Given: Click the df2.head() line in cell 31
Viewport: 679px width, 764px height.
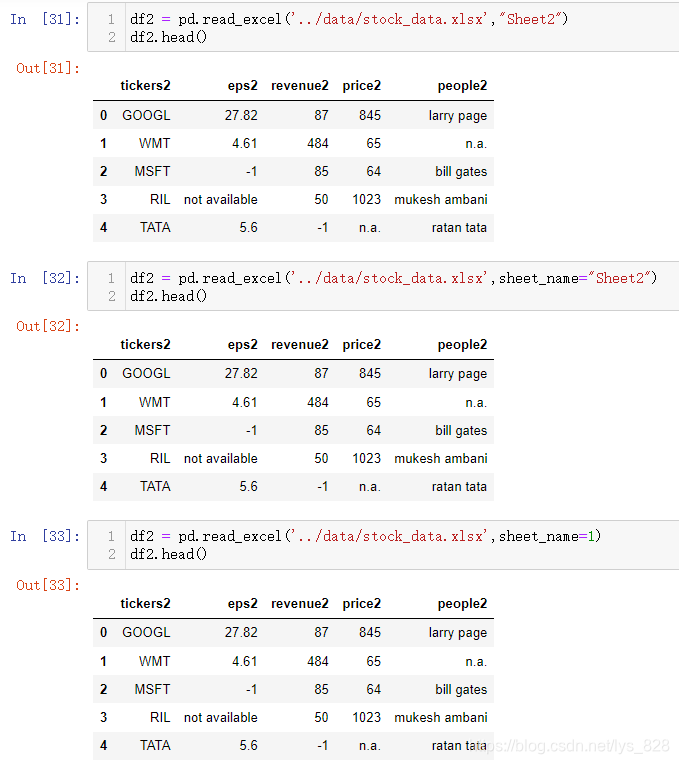Looking at the screenshot, I should (169, 37).
